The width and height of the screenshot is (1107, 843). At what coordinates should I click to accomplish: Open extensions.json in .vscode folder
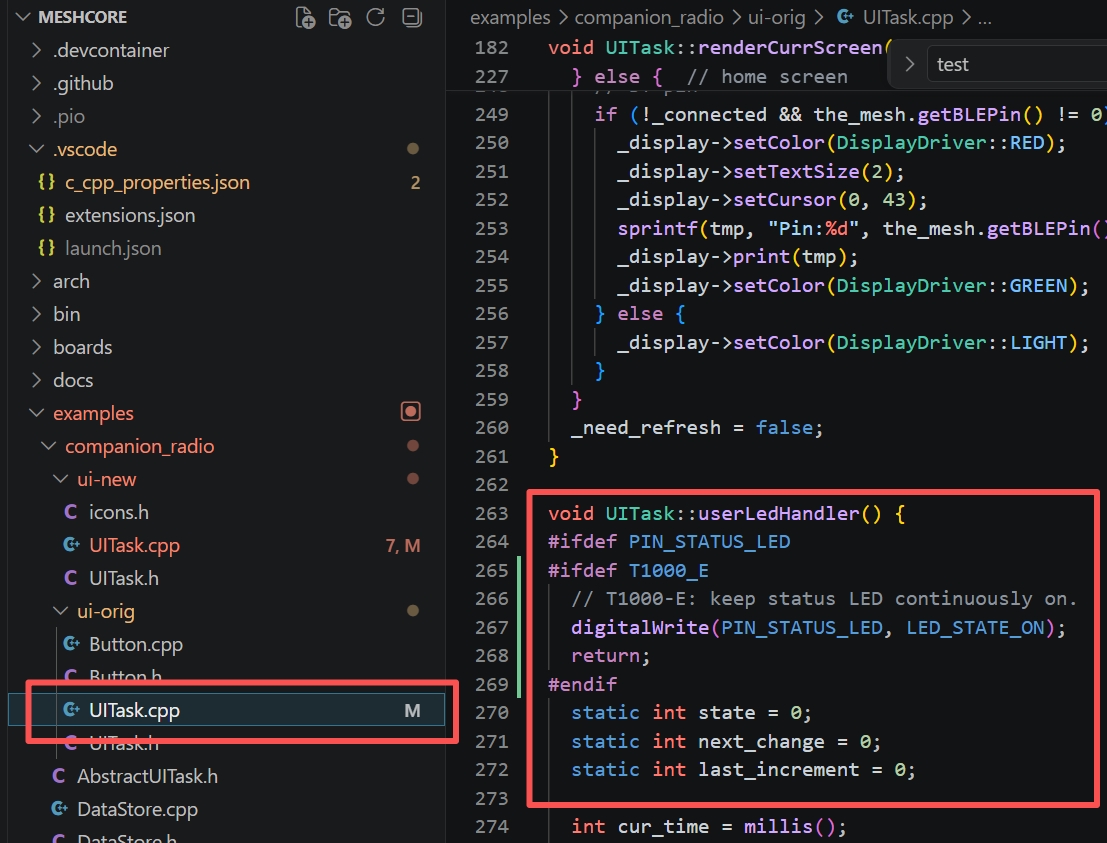[130, 215]
